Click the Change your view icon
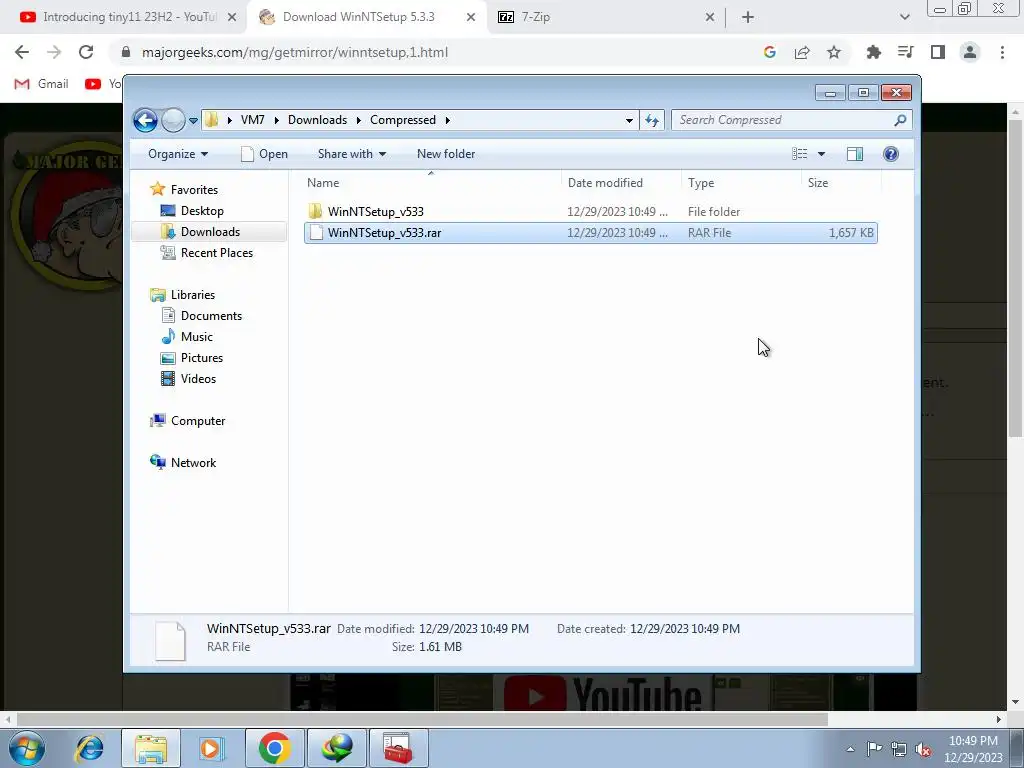 pos(800,154)
